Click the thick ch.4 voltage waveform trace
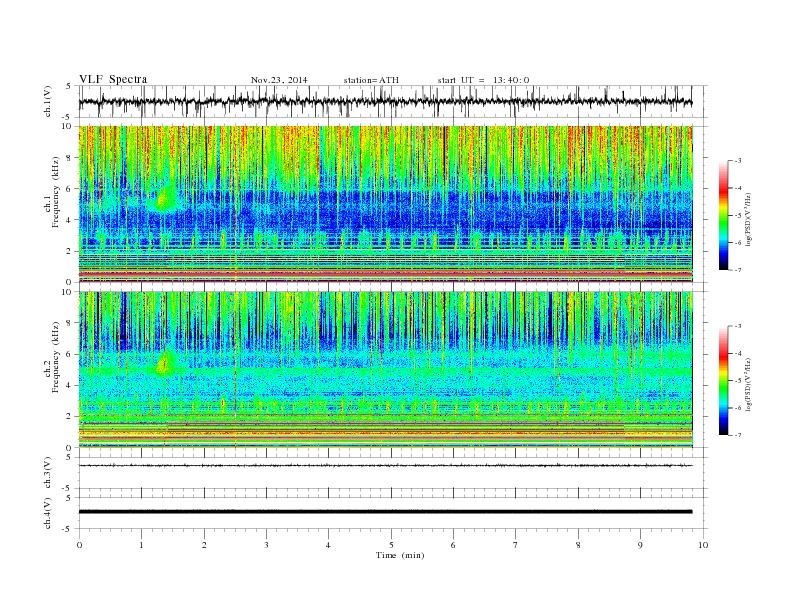Image resolution: width=792 pixels, height=612 pixels. click(x=385, y=512)
